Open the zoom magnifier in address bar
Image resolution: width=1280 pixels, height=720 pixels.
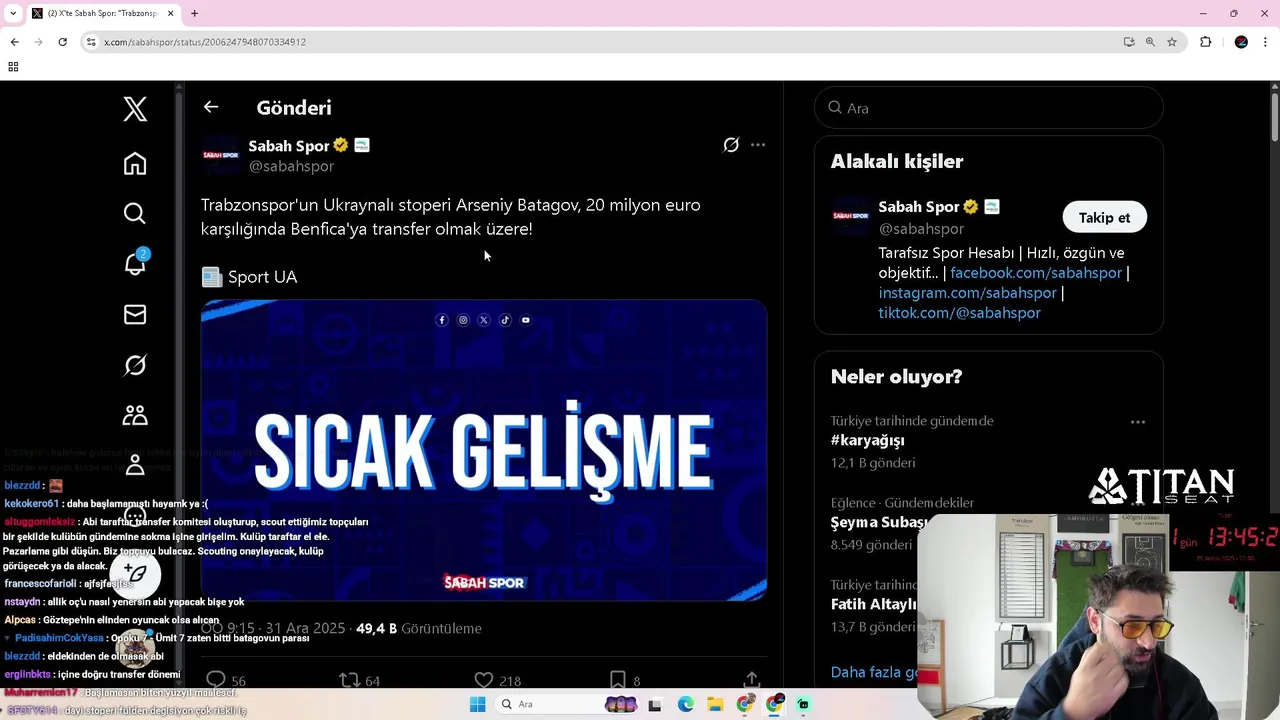1150,42
